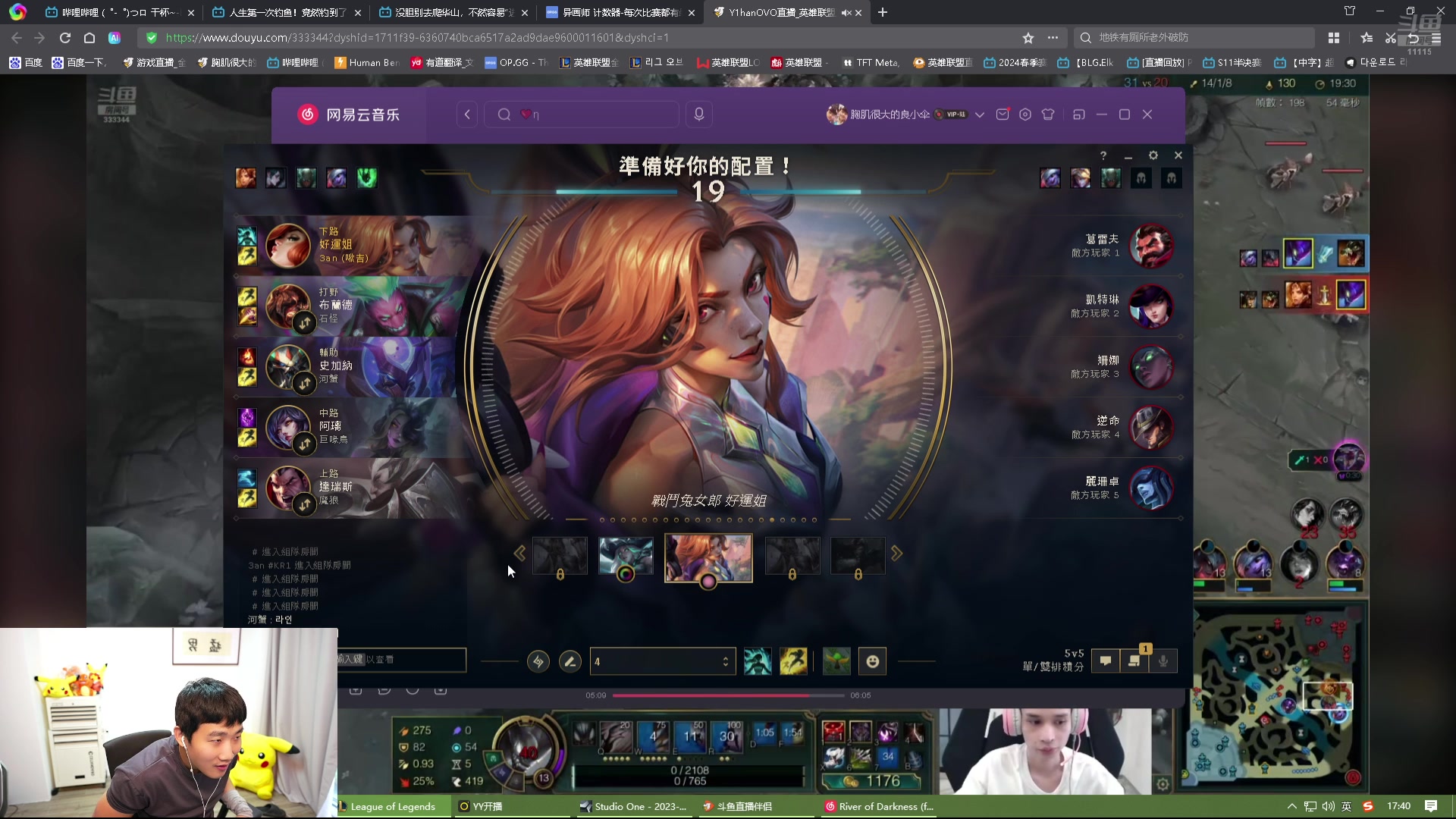Image resolution: width=1456 pixels, height=819 pixels.
Task: Open the notifications button with badge 1
Action: point(1134,660)
